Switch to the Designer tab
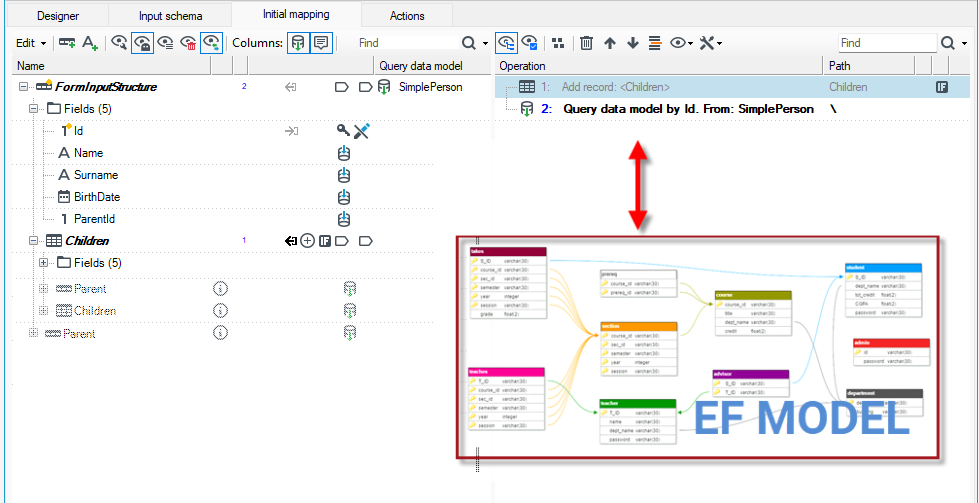 coord(57,16)
